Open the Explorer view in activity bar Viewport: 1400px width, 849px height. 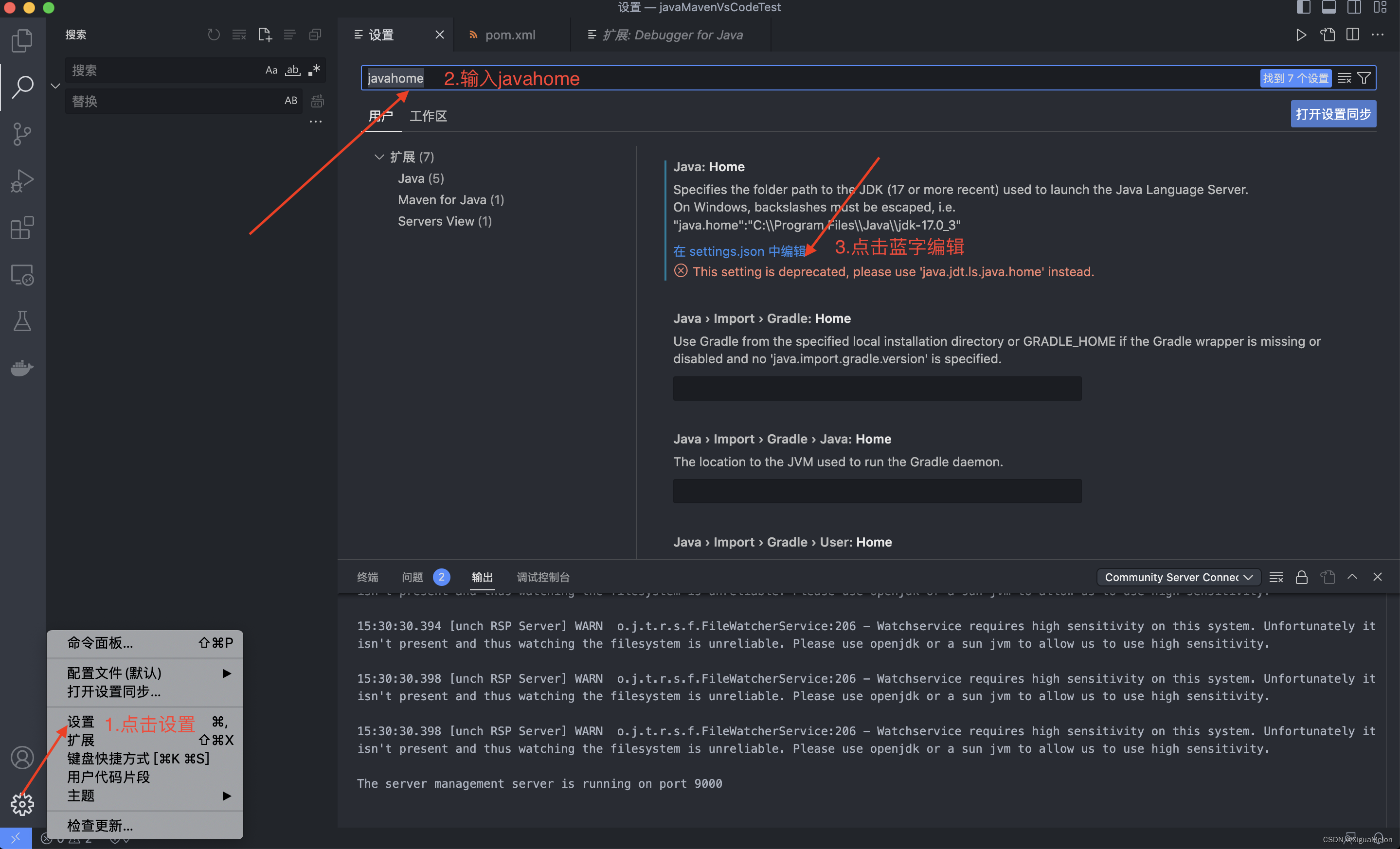(x=22, y=40)
